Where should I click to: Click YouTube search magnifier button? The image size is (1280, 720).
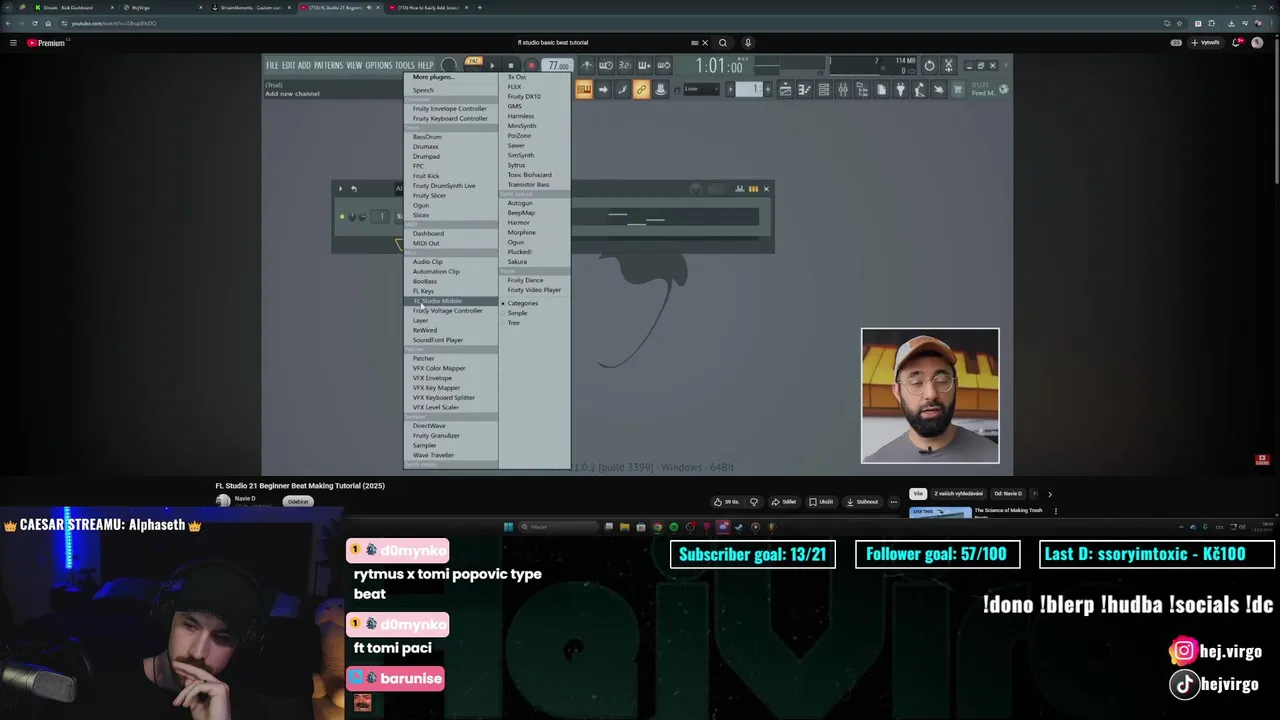point(722,43)
